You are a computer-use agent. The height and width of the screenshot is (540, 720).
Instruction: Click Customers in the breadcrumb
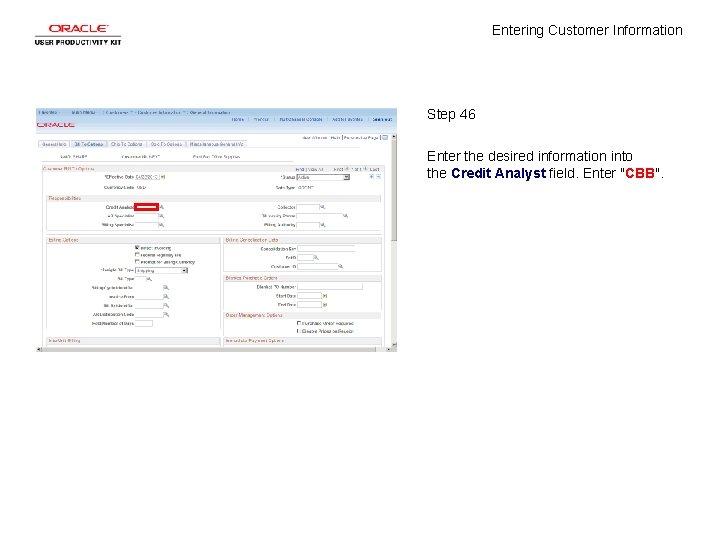(117, 112)
